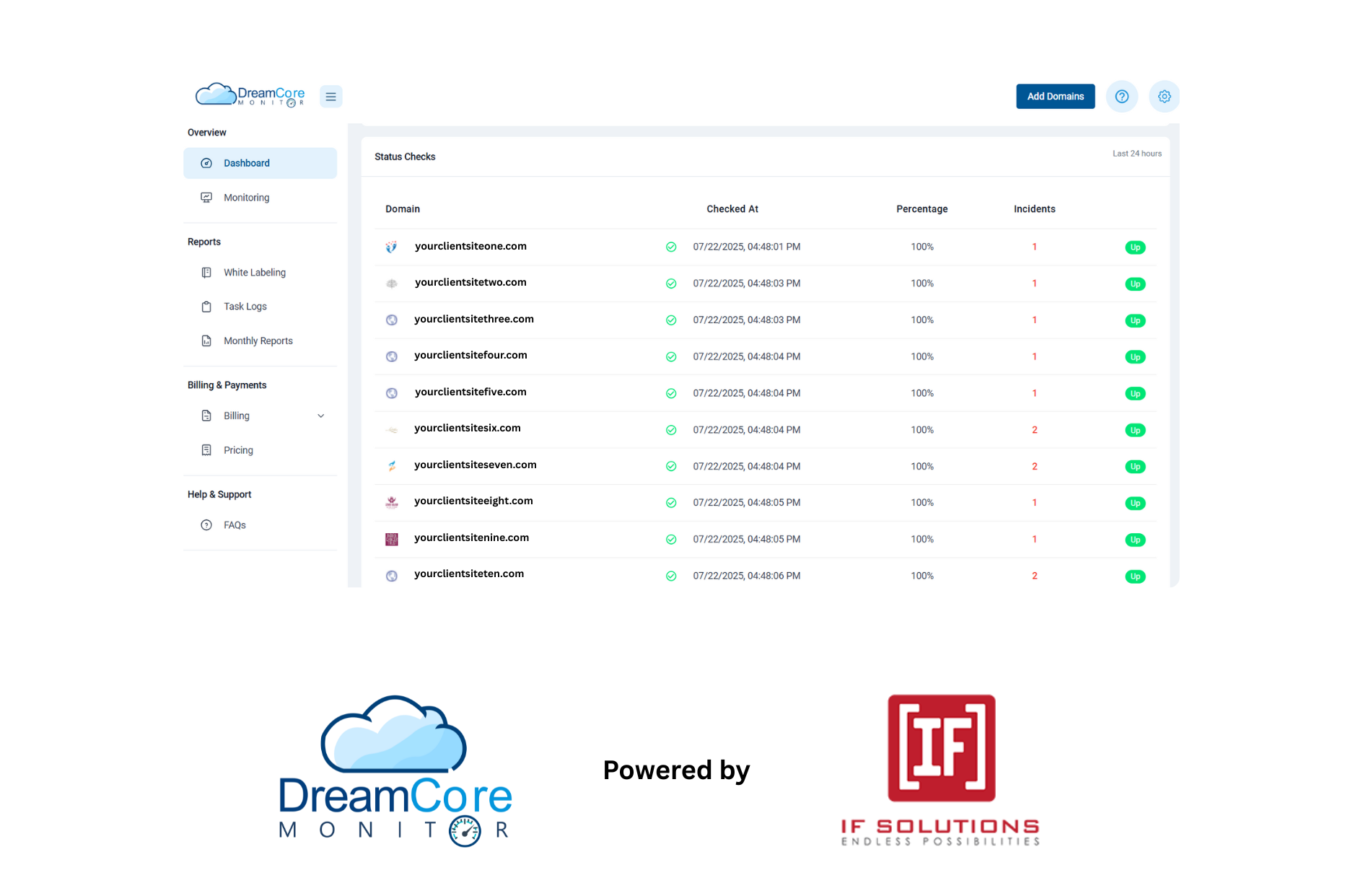Click the White Labeling icon
Screen dimensions: 1353x896
(x=206, y=273)
